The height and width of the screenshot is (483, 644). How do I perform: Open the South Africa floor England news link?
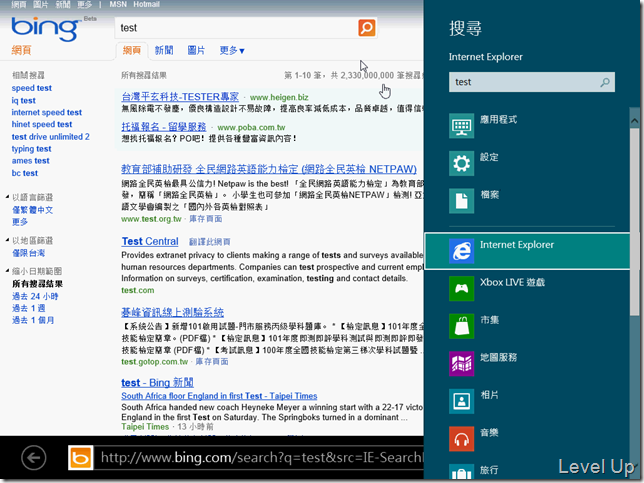(219, 396)
